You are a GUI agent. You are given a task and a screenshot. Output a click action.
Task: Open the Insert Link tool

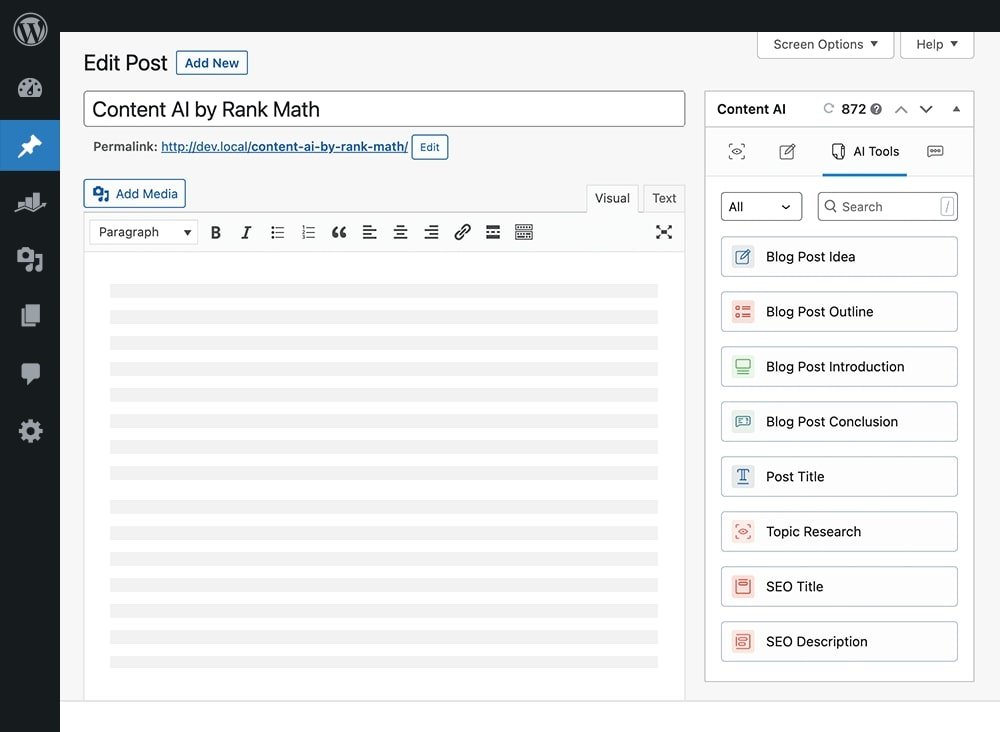pyautogui.click(x=462, y=232)
